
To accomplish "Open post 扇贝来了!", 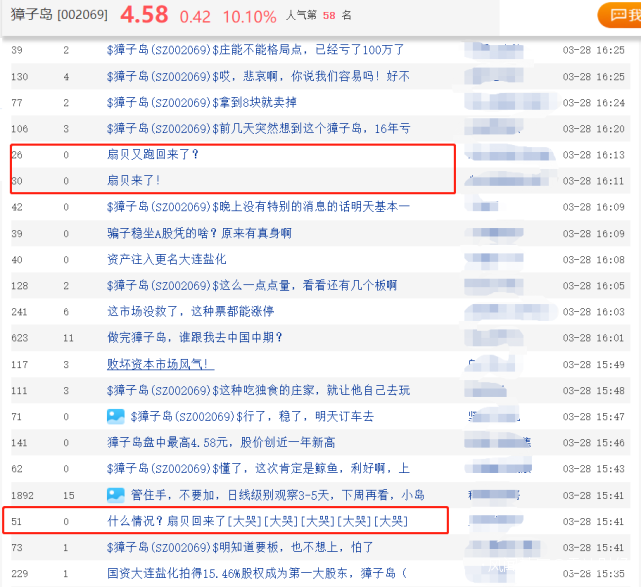I will tap(133, 181).
